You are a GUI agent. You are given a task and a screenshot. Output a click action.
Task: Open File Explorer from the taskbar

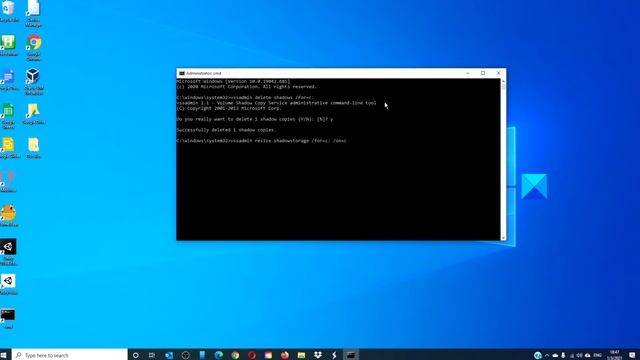click(x=301, y=355)
